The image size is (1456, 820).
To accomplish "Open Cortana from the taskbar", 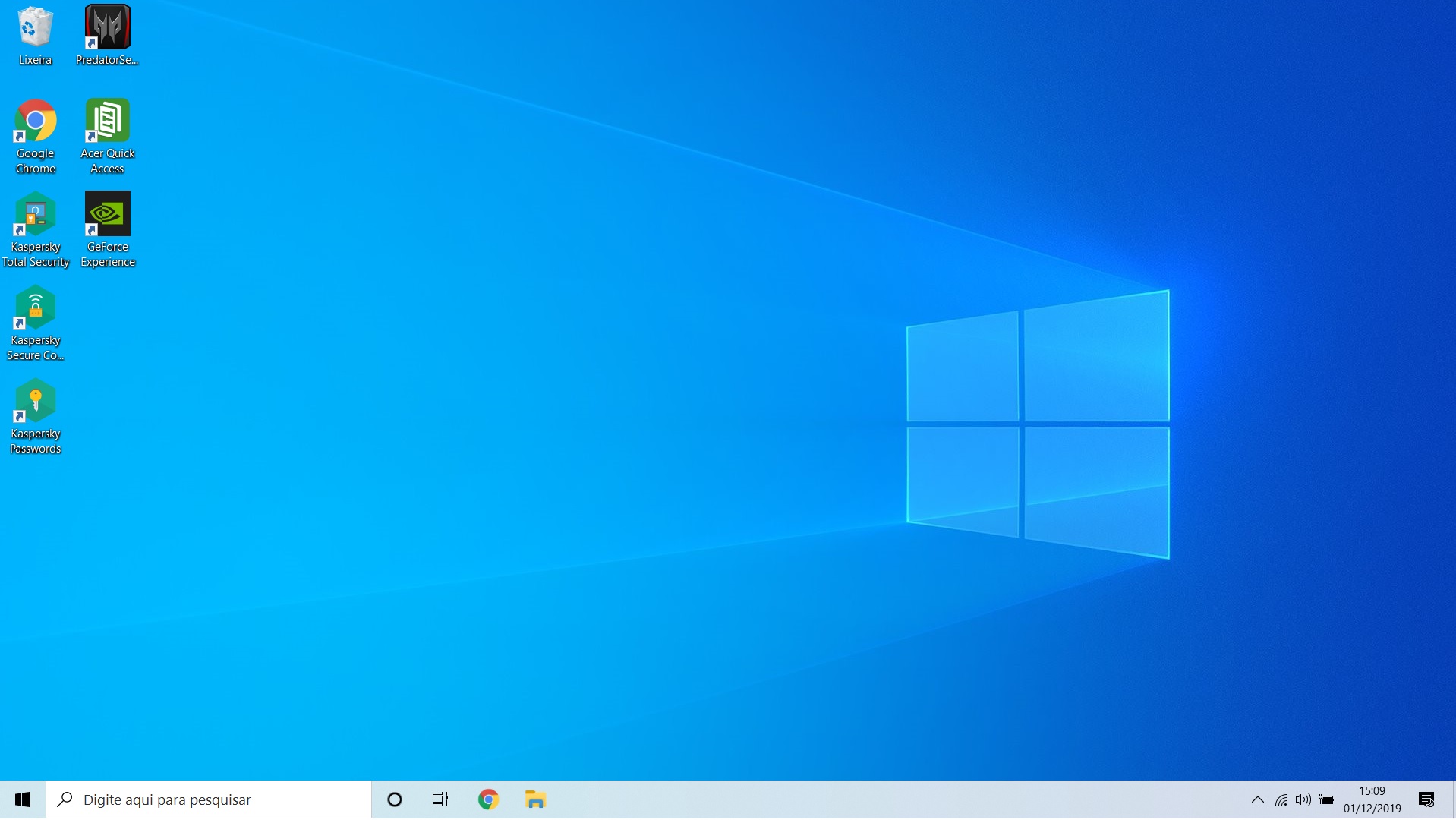I will [395, 799].
